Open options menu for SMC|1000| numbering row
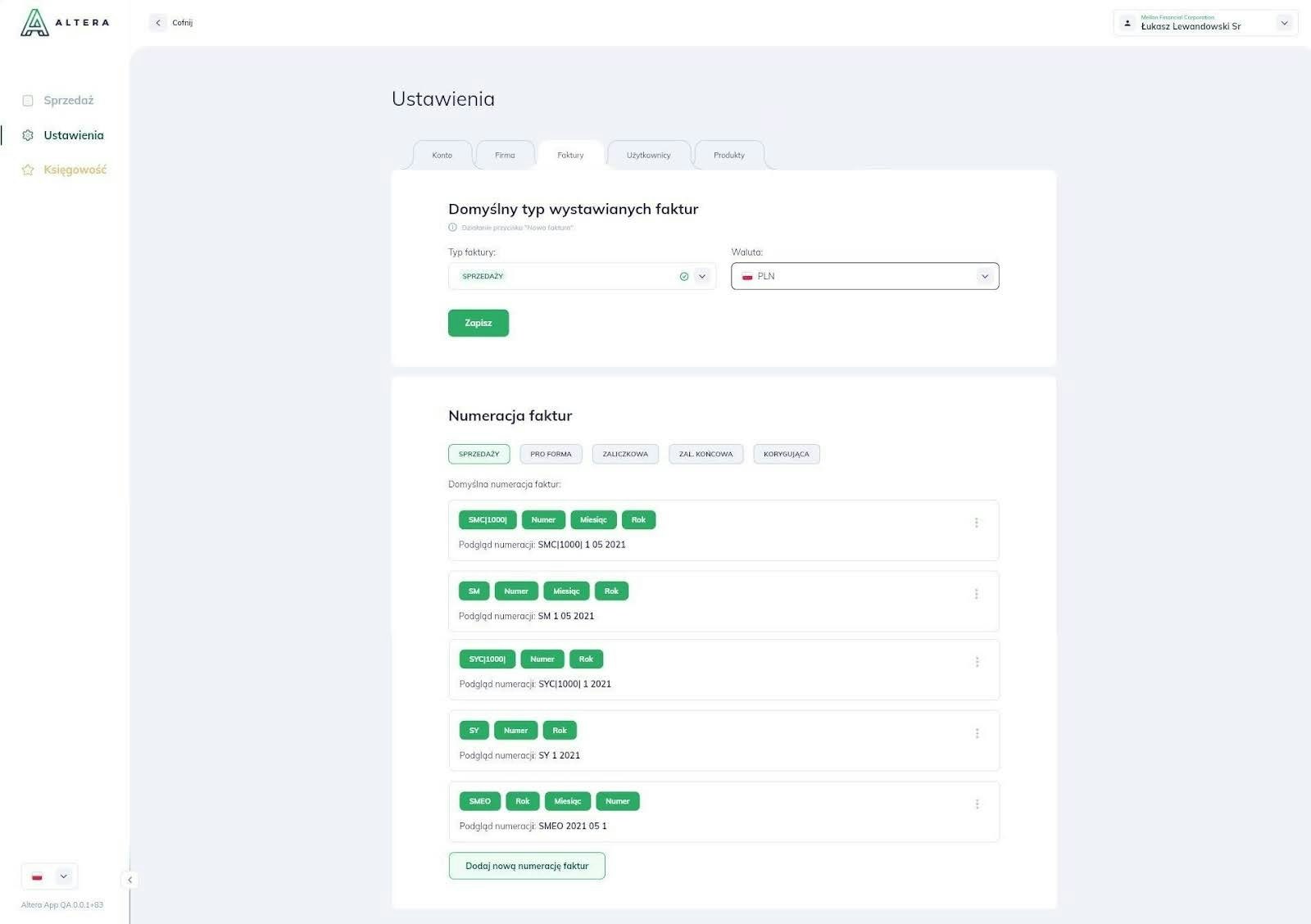Image resolution: width=1311 pixels, height=924 pixels. click(x=977, y=523)
